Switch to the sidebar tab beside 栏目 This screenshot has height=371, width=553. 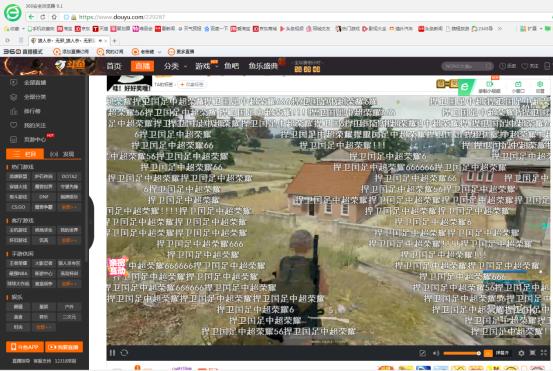click(x=62, y=154)
